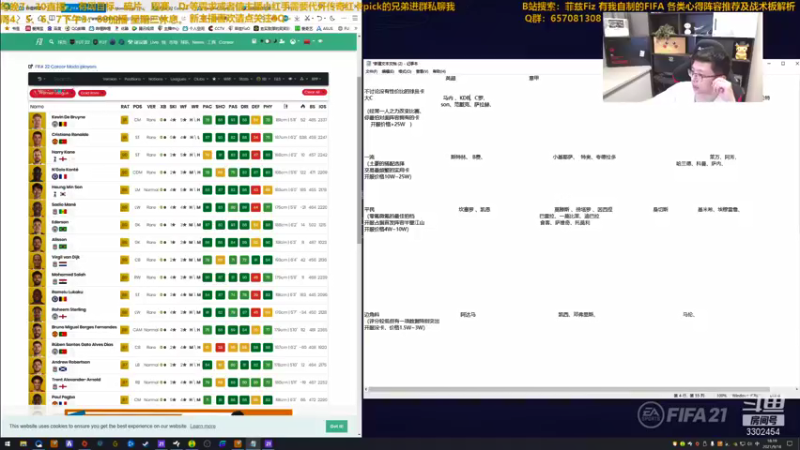Image resolution: width=800 pixels, height=450 pixels.
Task: Expand the reset arrow dropdown in filter bar
Action: pos(39,79)
